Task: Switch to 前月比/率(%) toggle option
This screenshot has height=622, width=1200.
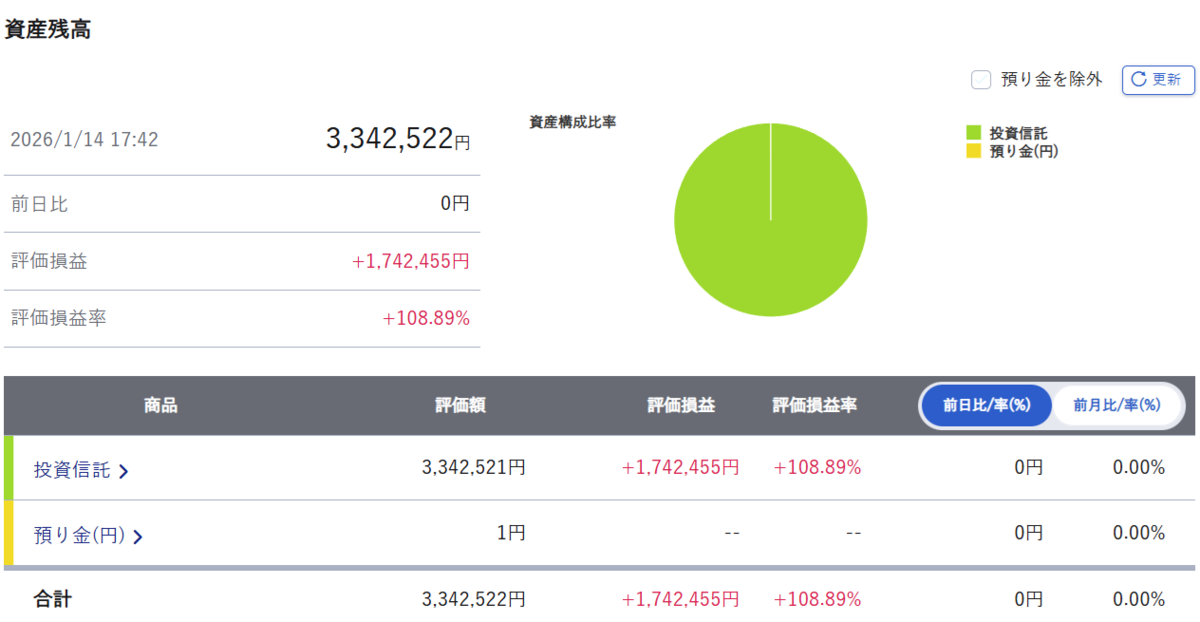Action: (1116, 406)
